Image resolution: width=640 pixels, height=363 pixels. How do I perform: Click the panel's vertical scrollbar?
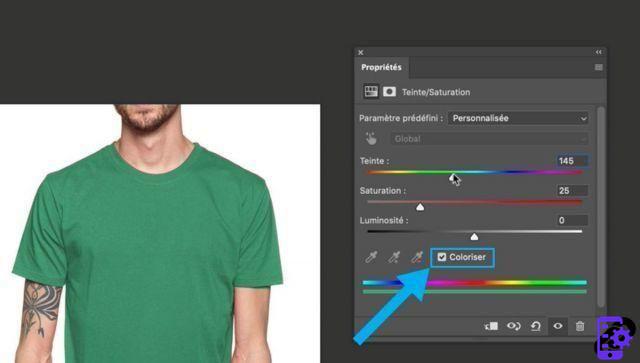tap(600, 206)
